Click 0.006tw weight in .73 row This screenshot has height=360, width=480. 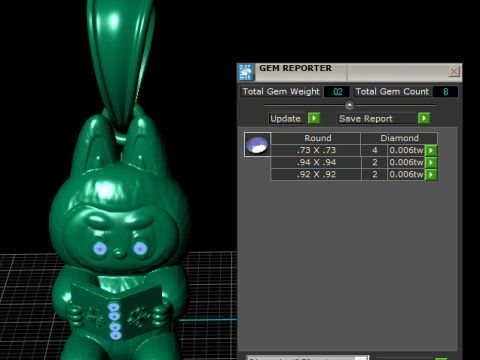(x=406, y=150)
